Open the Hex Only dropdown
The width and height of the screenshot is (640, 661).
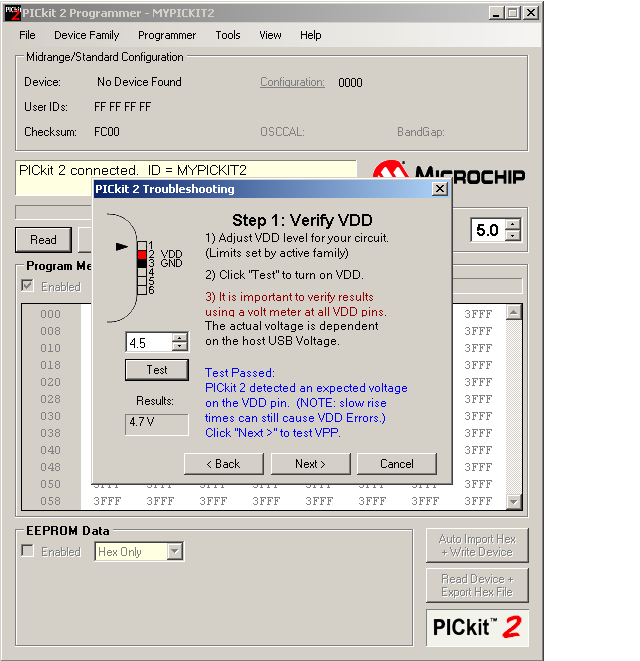[175, 551]
